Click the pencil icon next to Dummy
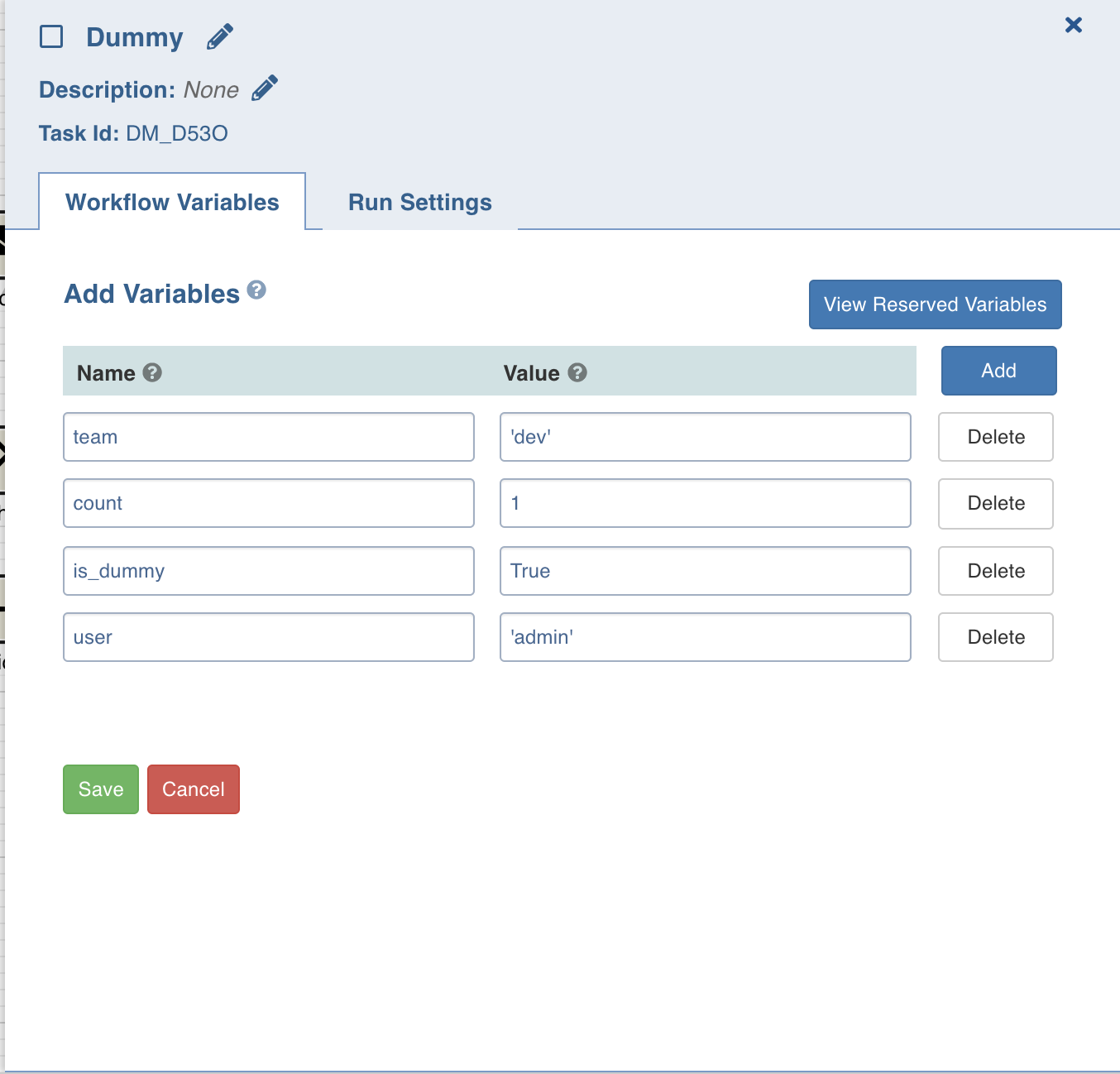The height and width of the screenshot is (1074, 1120). click(220, 37)
